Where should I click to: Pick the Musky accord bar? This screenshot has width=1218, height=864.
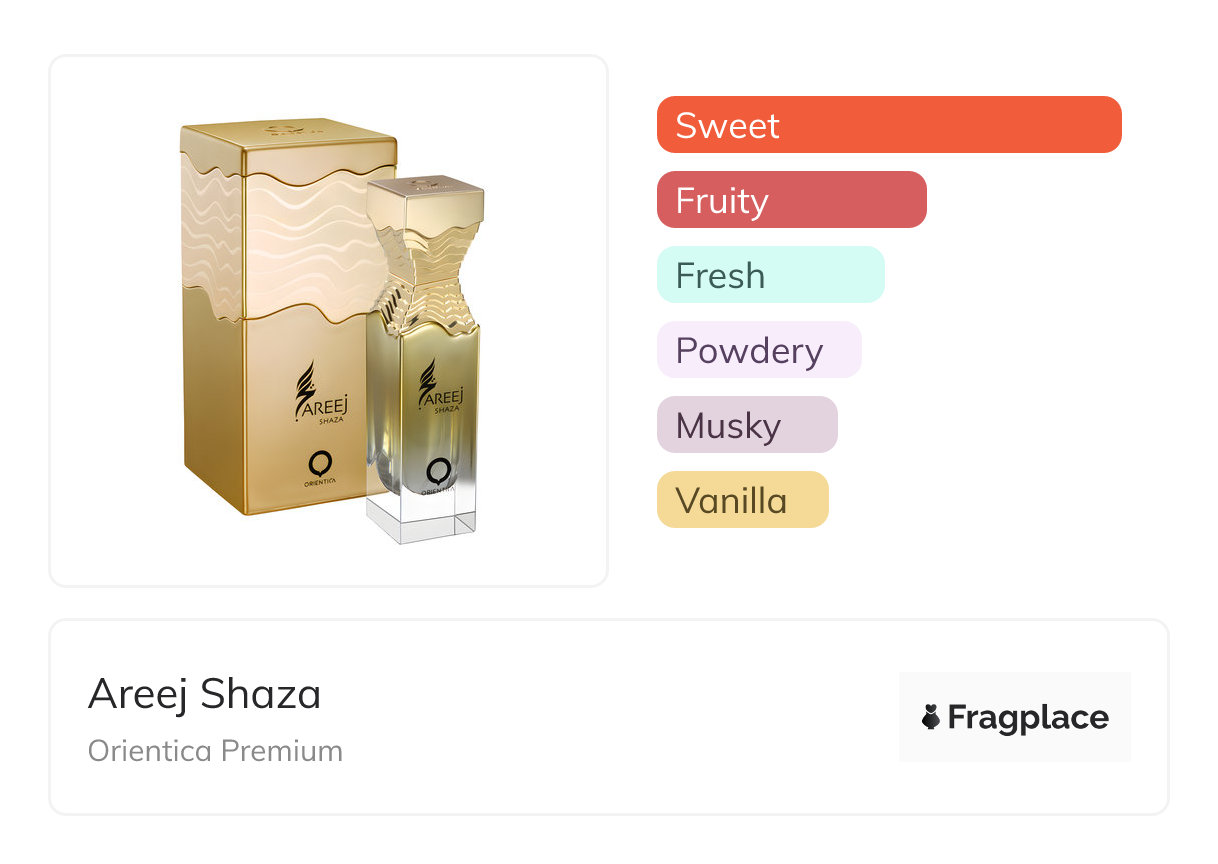coord(746,425)
